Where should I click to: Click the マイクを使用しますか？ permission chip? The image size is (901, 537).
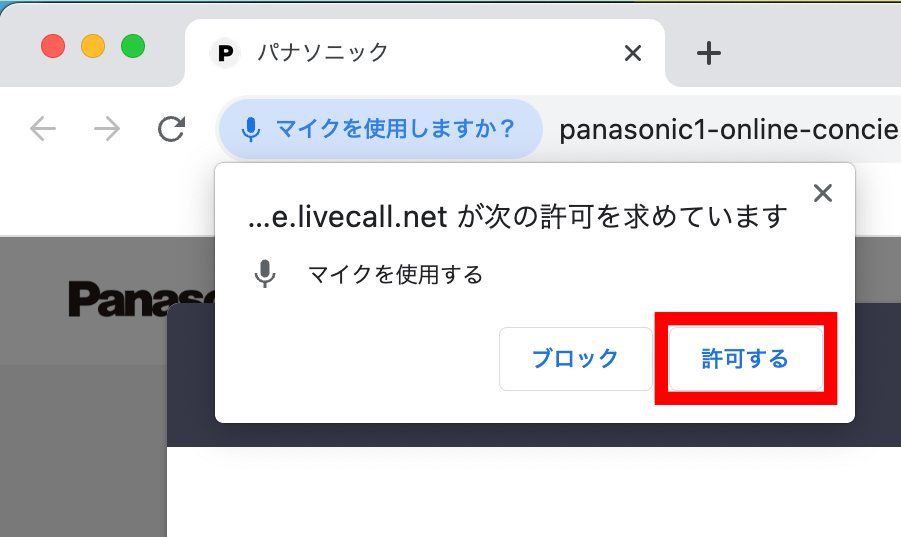(380, 129)
